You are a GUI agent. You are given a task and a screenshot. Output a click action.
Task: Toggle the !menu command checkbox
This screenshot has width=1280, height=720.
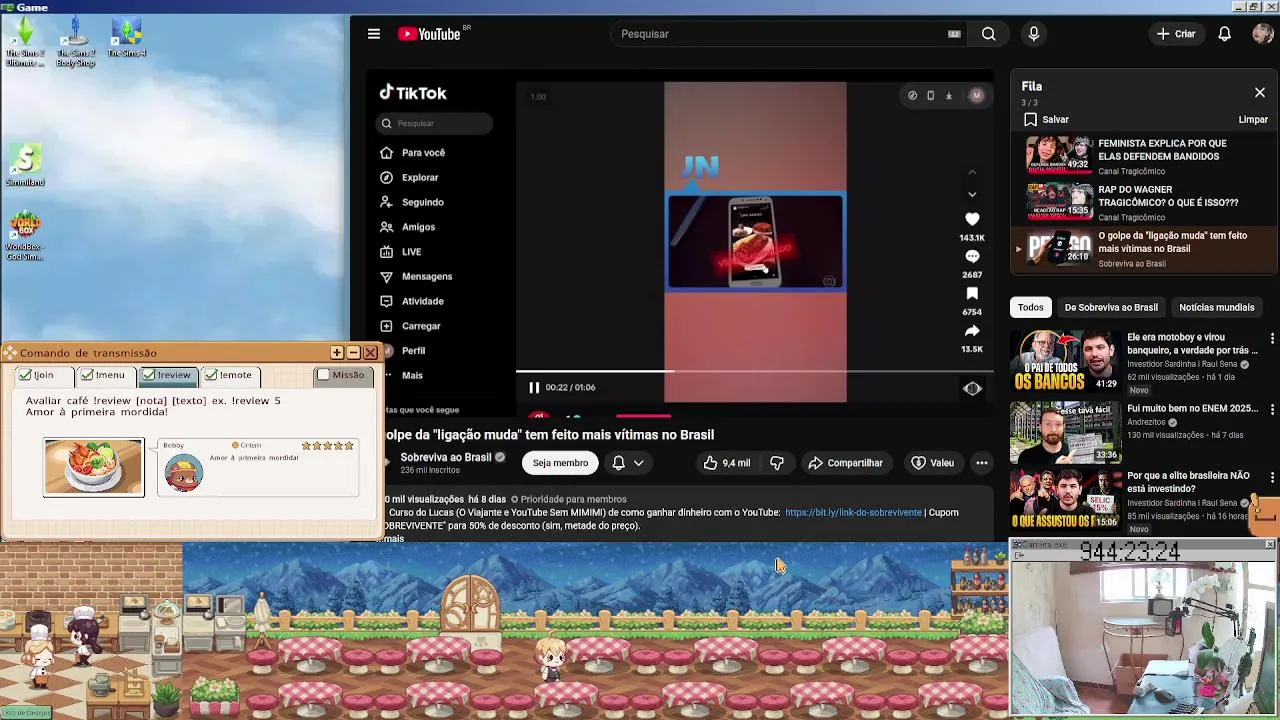(x=87, y=375)
